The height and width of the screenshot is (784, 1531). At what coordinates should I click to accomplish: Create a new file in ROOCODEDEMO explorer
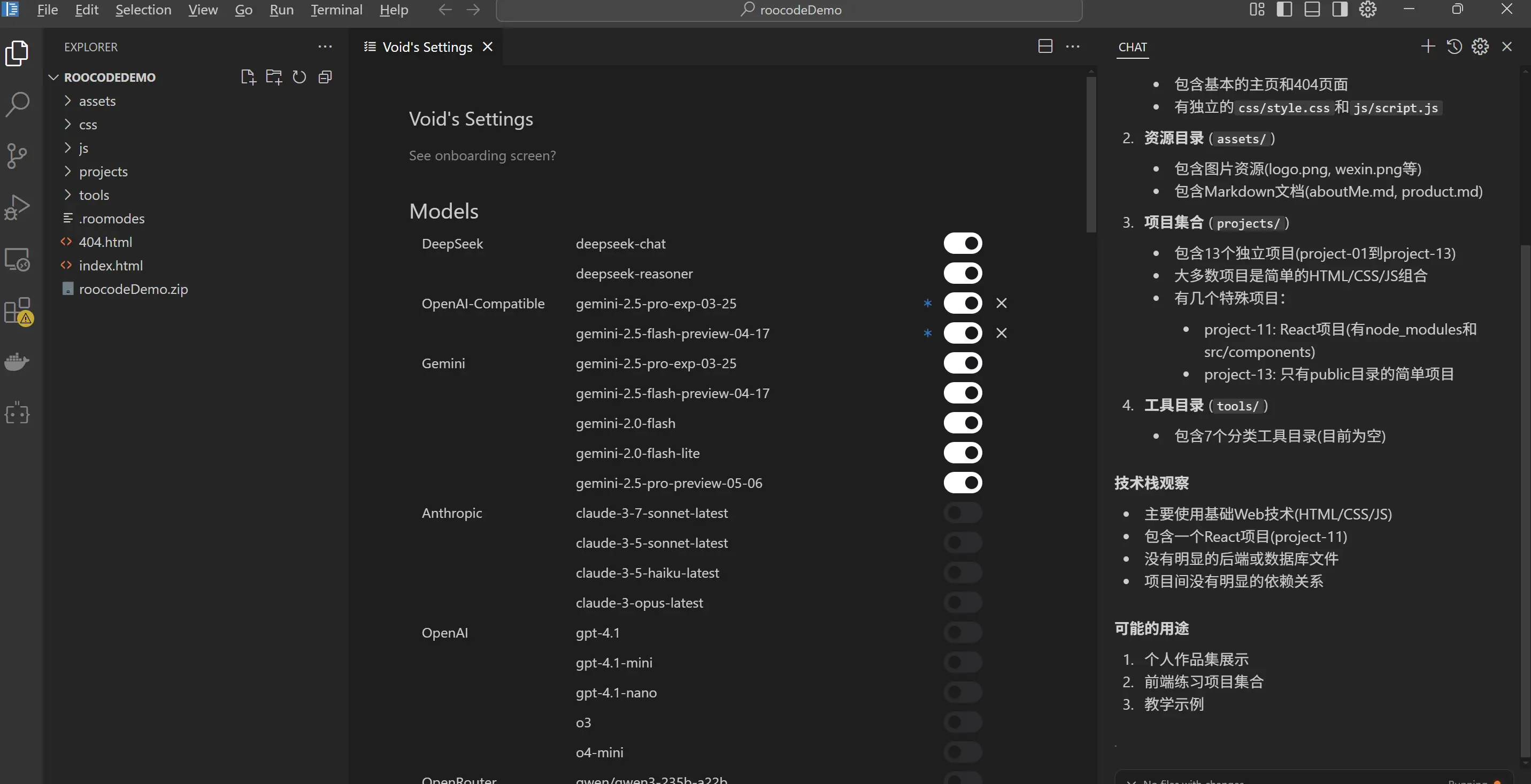click(249, 77)
